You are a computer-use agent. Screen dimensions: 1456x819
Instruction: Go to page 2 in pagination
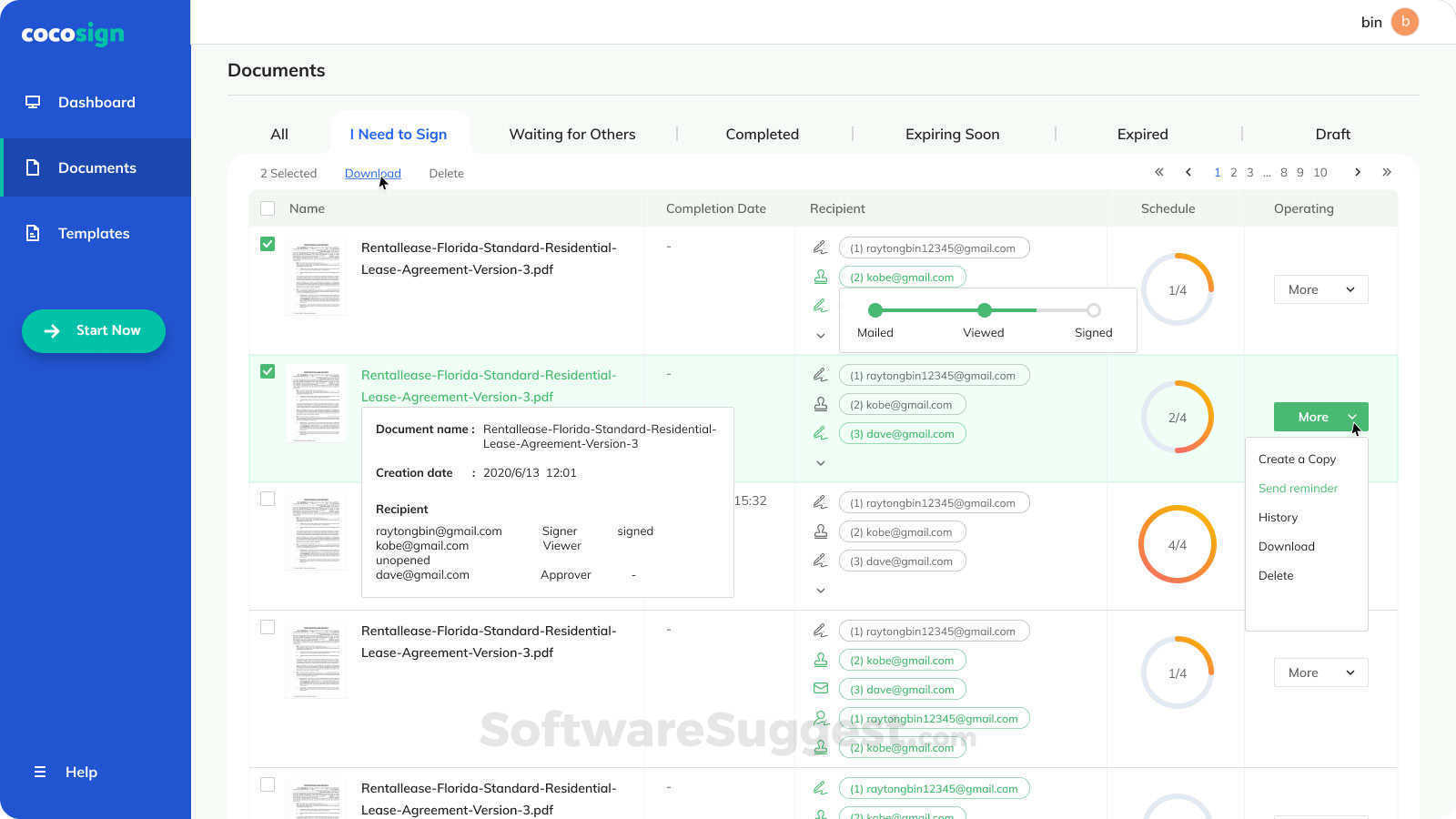click(x=1233, y=172)
